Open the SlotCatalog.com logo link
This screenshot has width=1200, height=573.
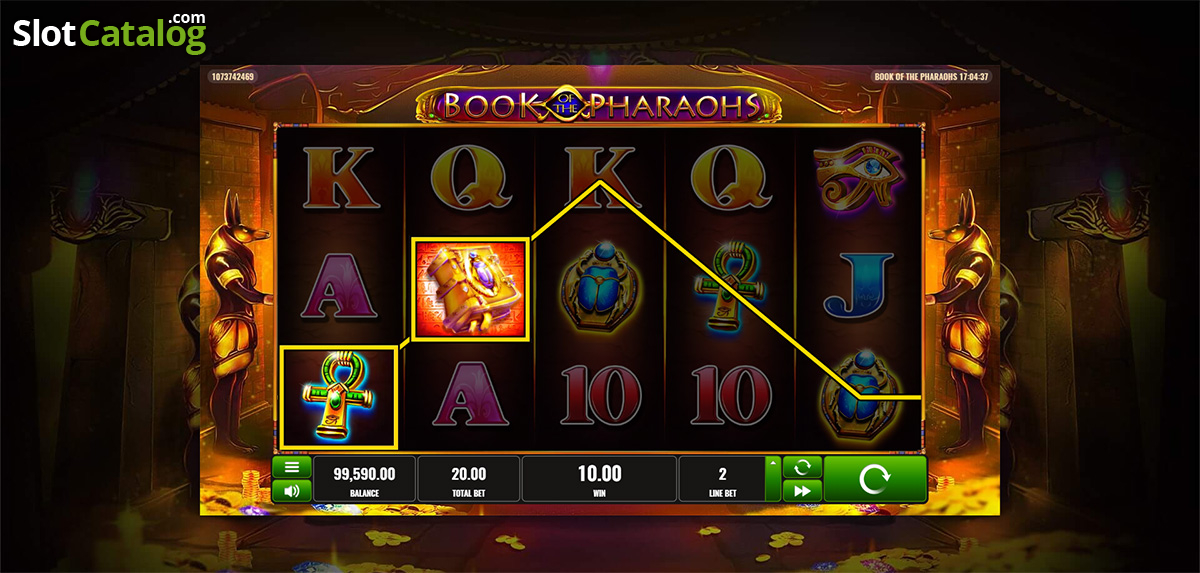pyautogui.click(x=110, y=32)
